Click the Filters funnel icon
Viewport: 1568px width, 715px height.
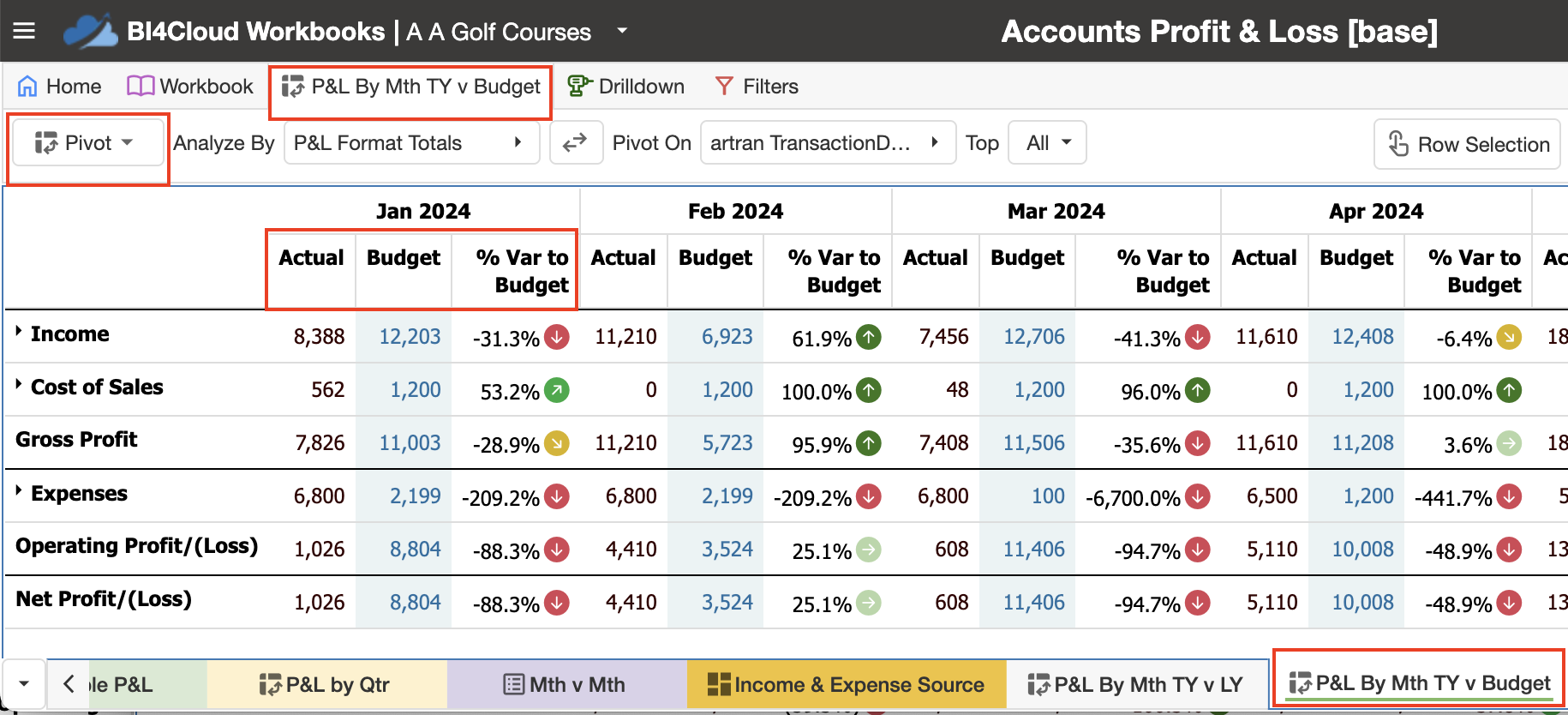tap(724, 87)
